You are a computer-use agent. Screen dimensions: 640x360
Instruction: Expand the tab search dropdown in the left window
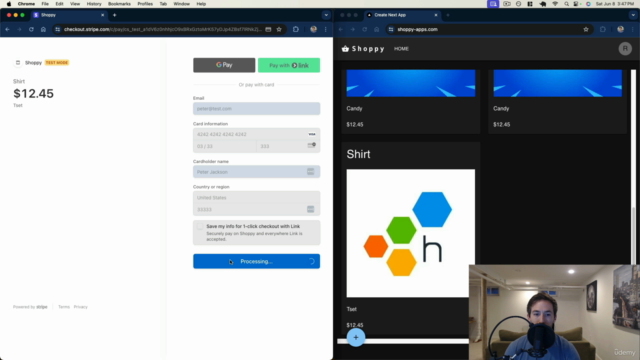pos(326,15)
